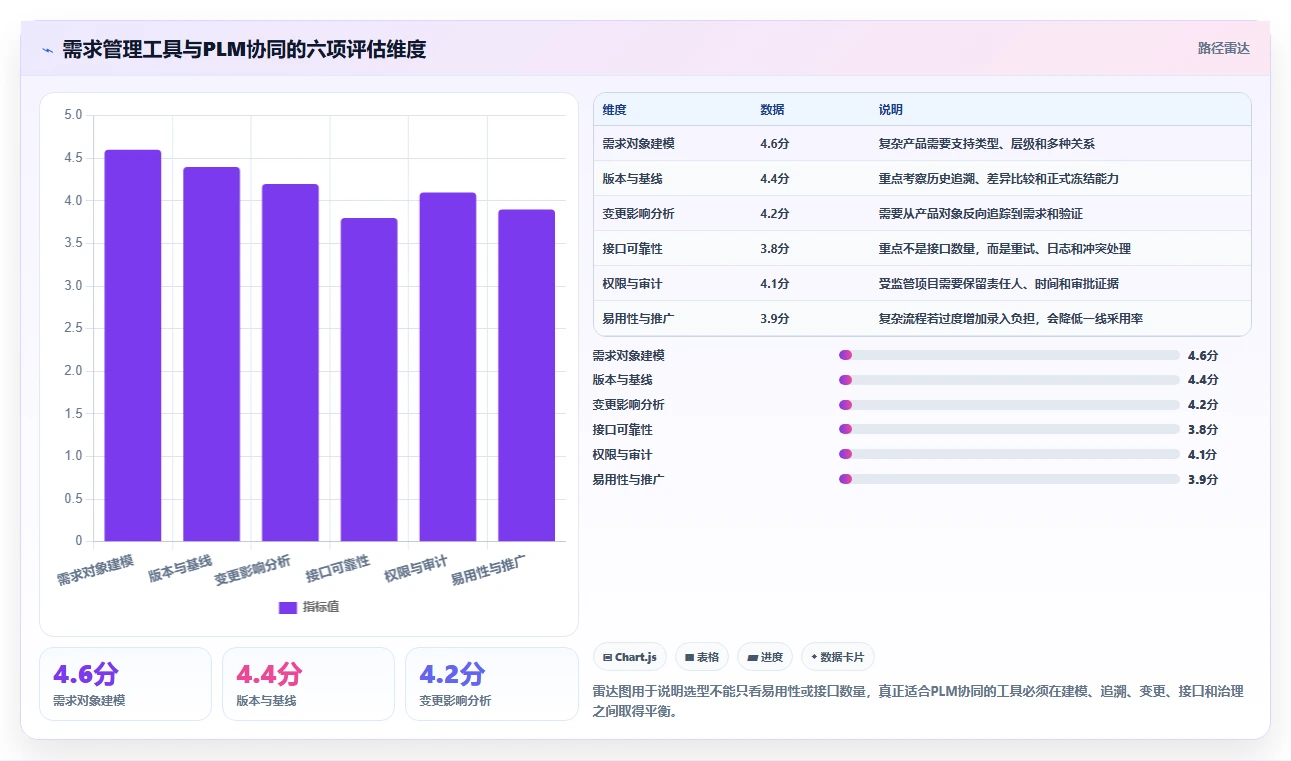Select the 接口可靠性 bar in chart
Image resolution: width=1291 pixels, height=761 pixels.
(369, 380)
